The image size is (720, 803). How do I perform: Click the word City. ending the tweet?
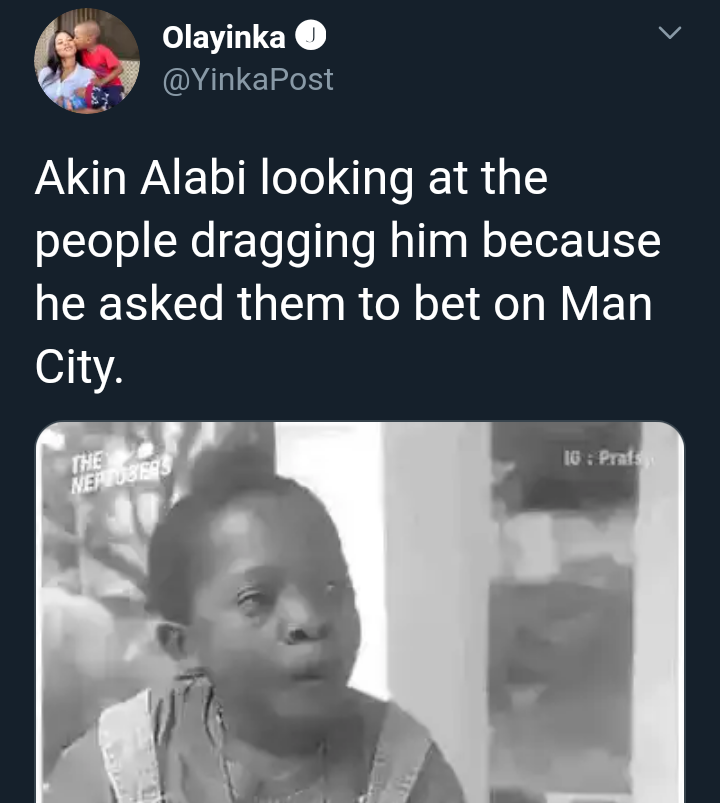(79, 367)
